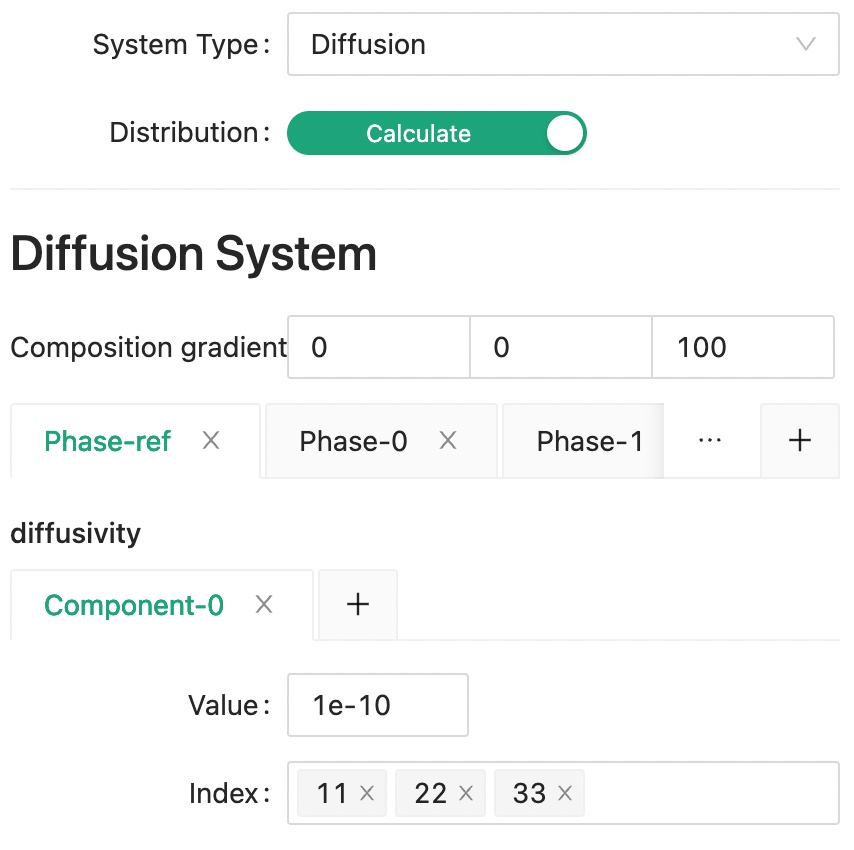Select the Phase-ref tab
Screen dimensions: 854x850
(108, 441)
